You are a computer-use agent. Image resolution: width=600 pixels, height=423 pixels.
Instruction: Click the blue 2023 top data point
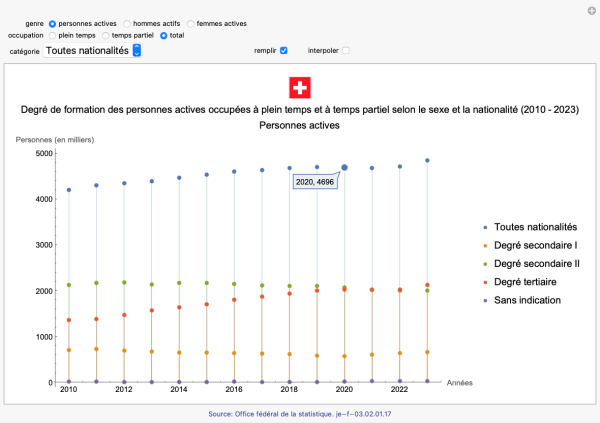click(427, 160)
